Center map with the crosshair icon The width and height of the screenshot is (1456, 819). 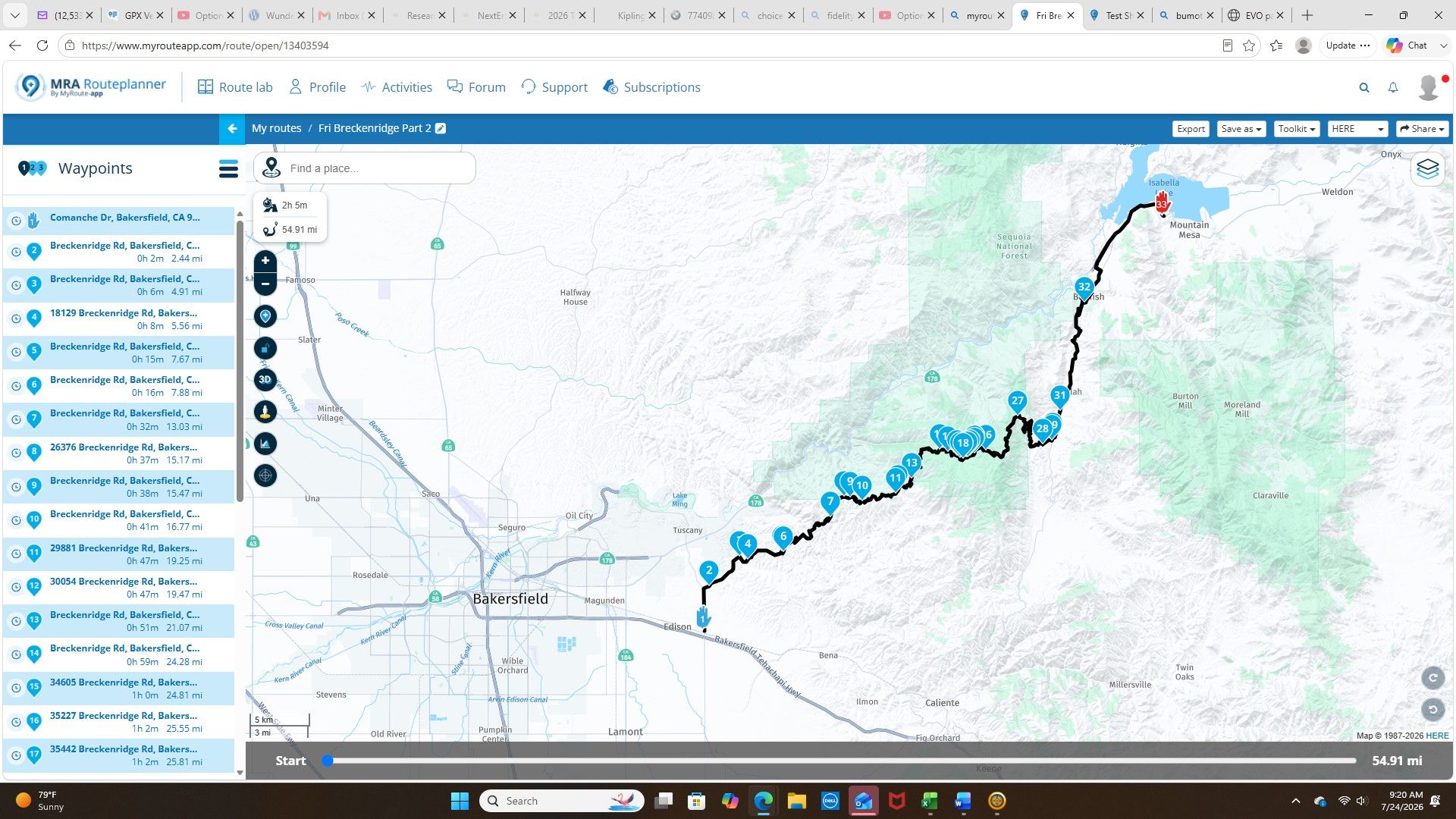(x=265, y=475)
